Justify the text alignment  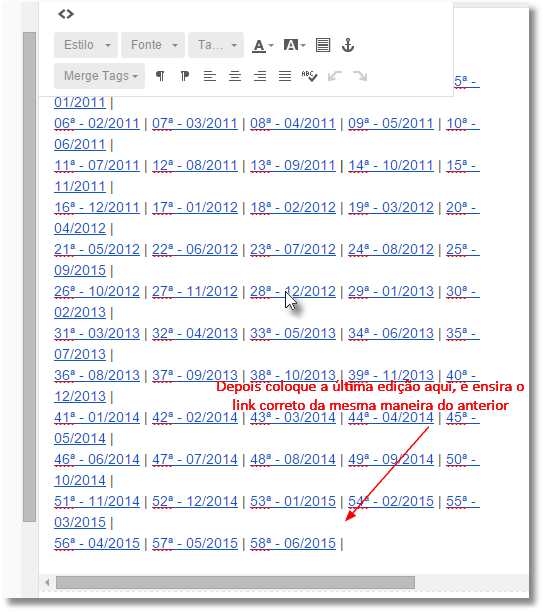[x=285, y=76]
